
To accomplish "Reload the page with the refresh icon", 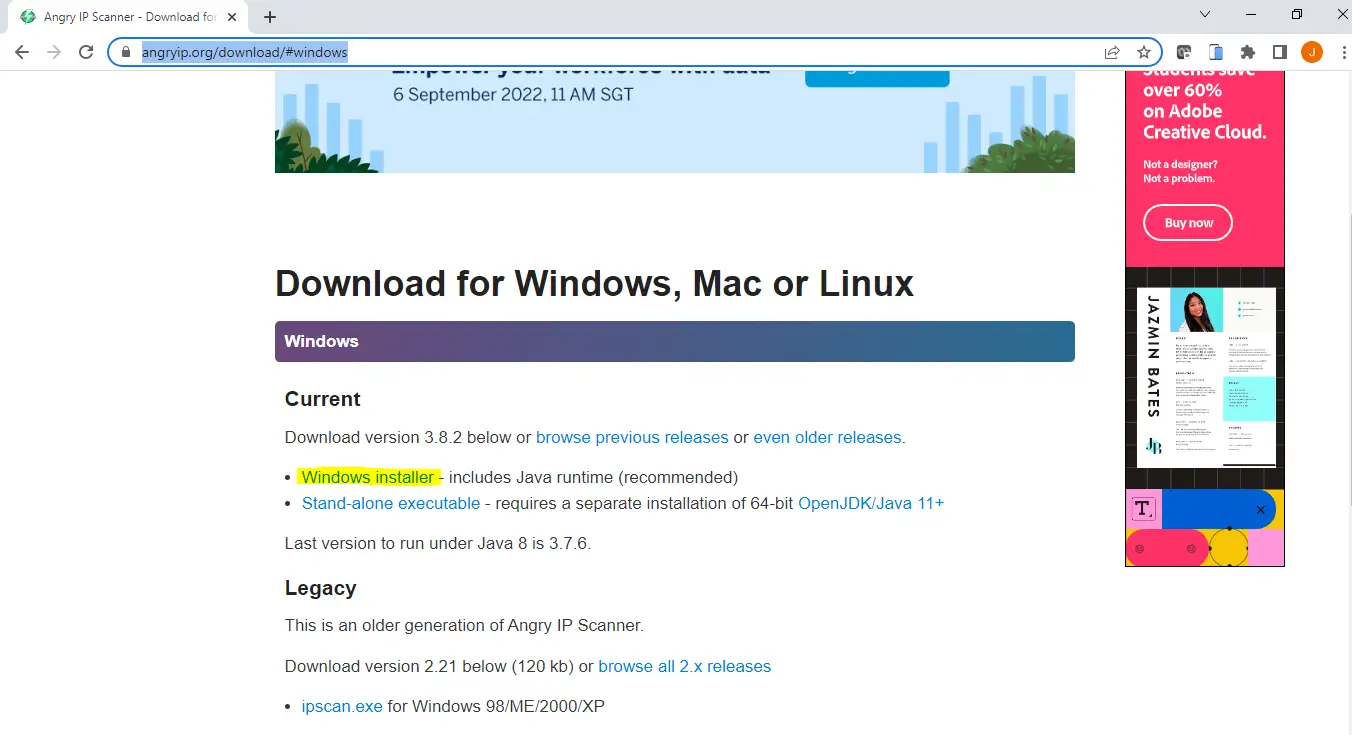I will 86,52.
